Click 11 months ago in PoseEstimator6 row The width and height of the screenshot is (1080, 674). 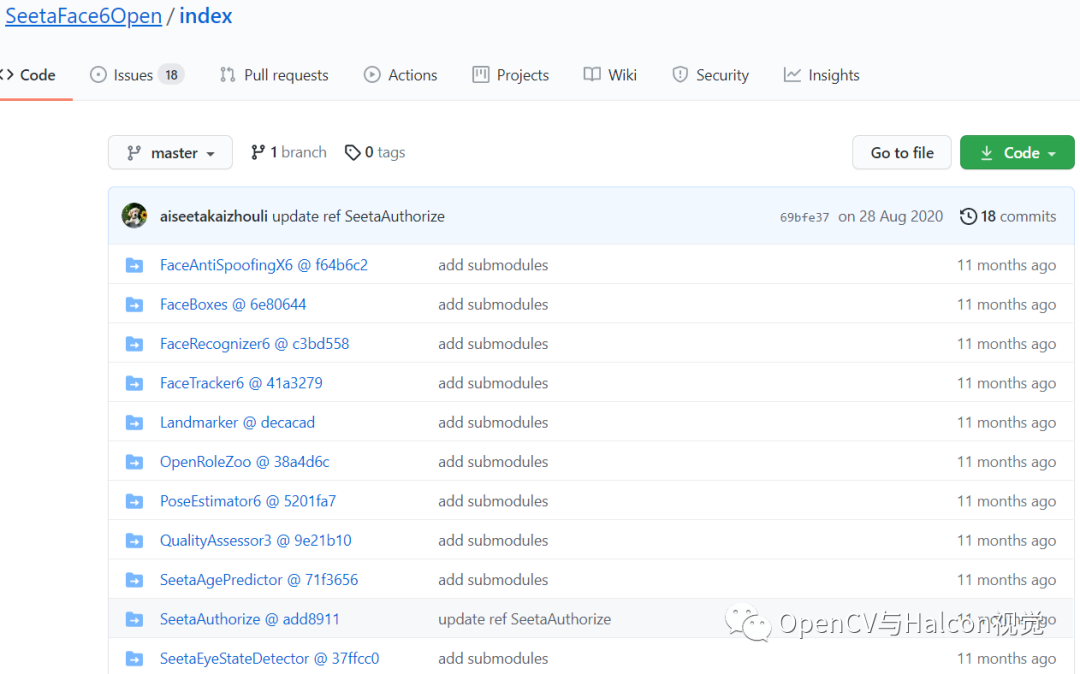[x=1006, y=501]
